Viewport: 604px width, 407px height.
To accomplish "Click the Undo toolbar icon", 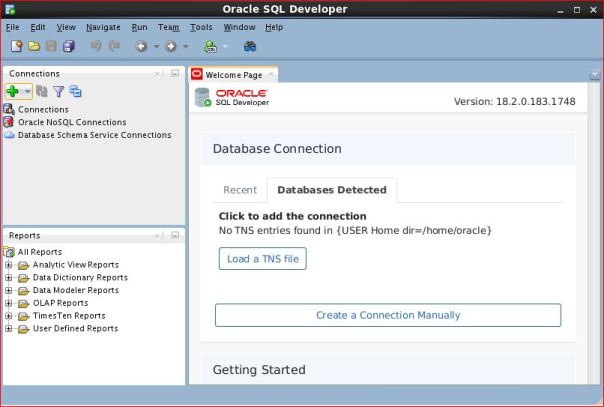I will click(x=96, y=46).
